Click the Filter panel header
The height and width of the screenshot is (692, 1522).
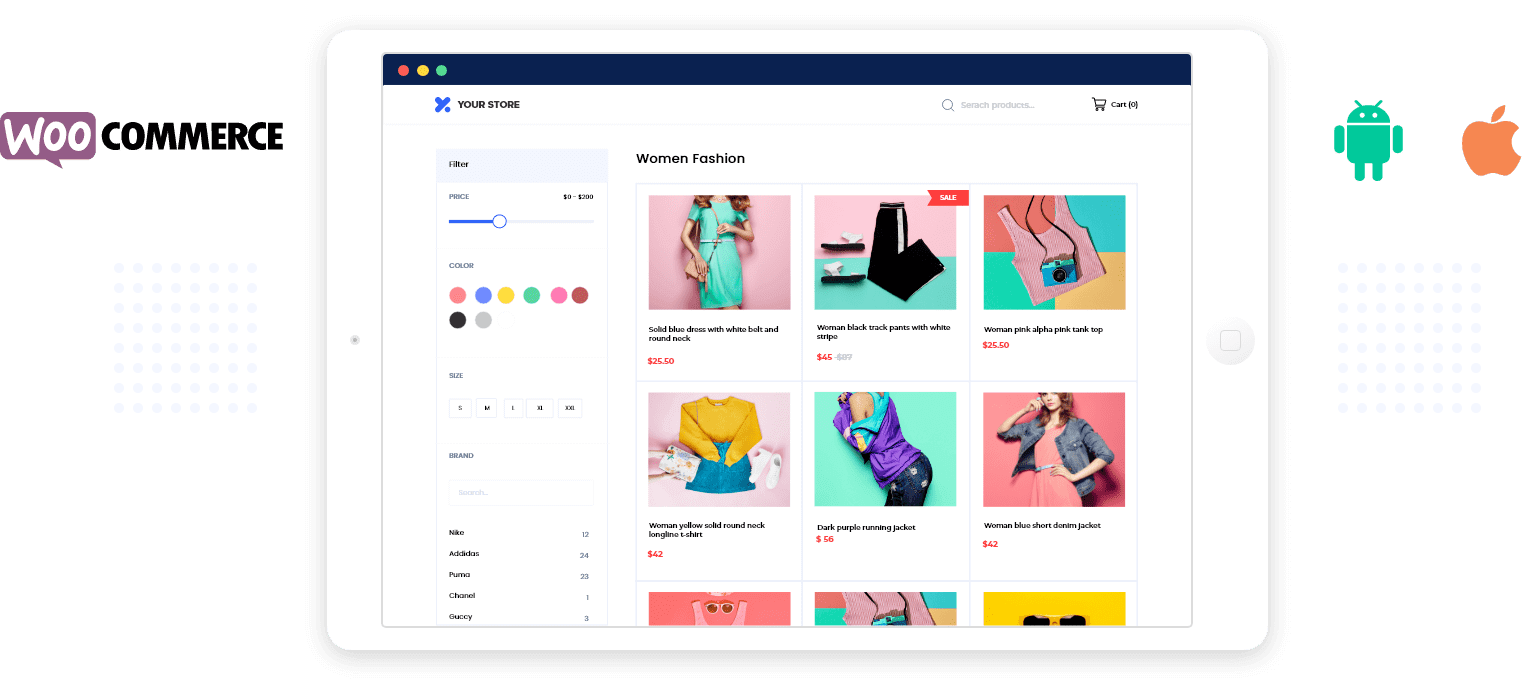click(x=522, y=165)
